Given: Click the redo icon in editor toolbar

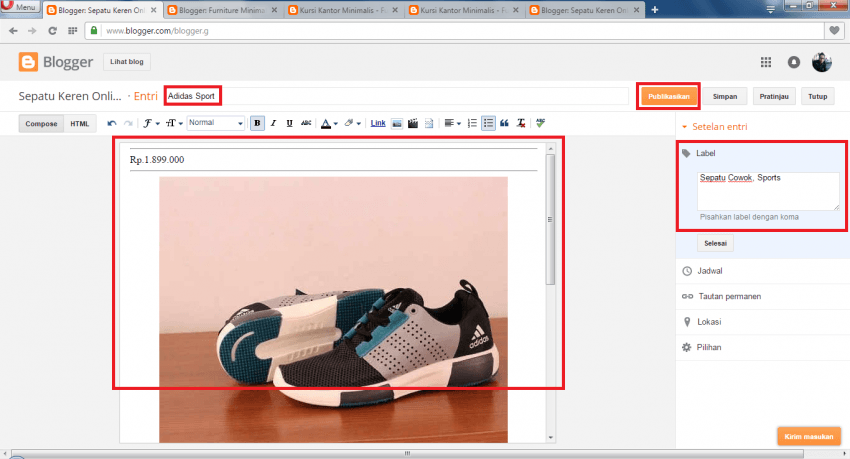Looking at the screenshot, I should 128,123.
